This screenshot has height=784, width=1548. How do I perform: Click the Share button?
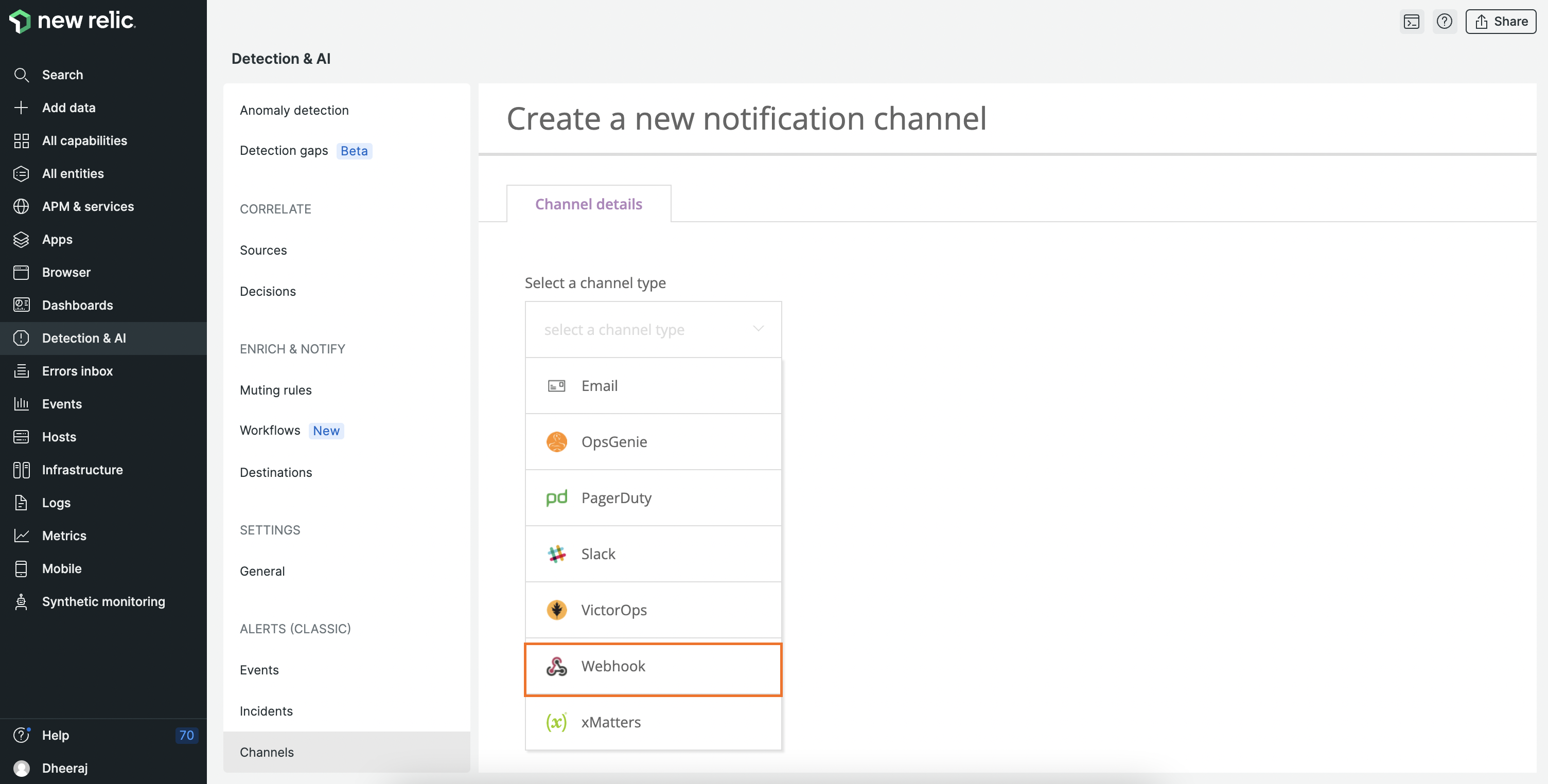click(x=1501, y=22)
